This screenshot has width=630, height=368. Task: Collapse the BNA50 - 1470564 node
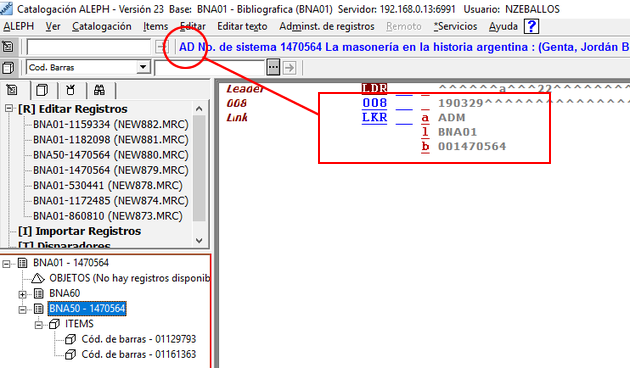tap(22, 309)
